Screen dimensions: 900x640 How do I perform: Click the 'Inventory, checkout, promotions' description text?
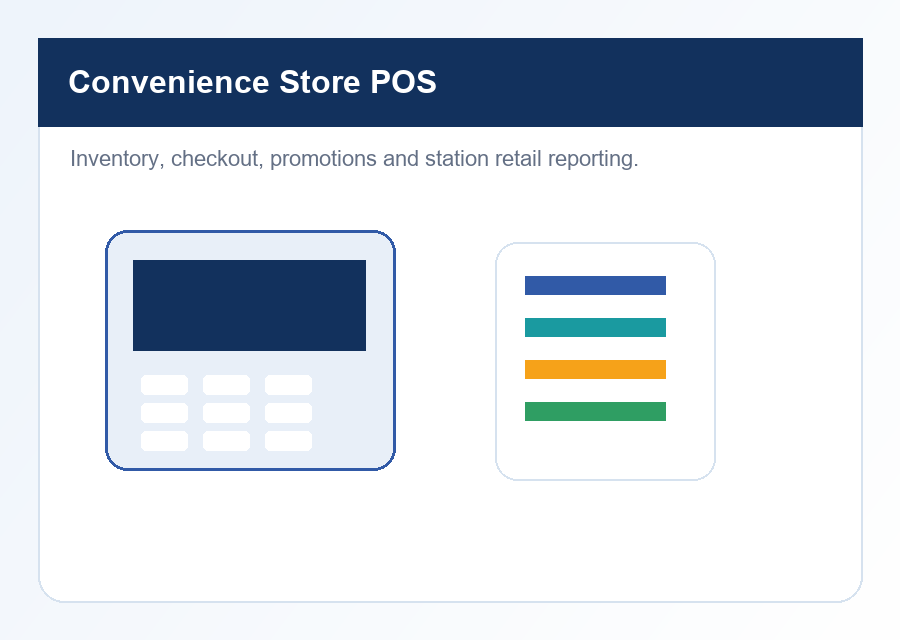354,159
